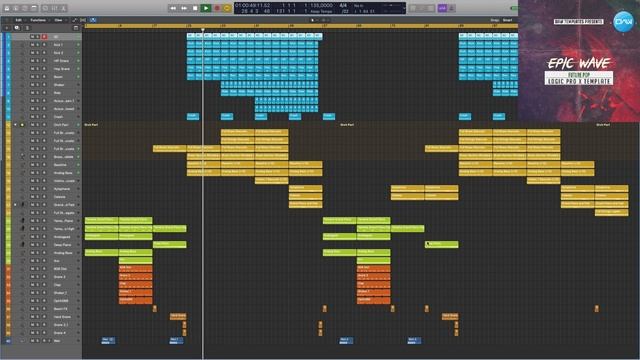
Task: Stop playback with the Stop button
Action: [195, 8]
